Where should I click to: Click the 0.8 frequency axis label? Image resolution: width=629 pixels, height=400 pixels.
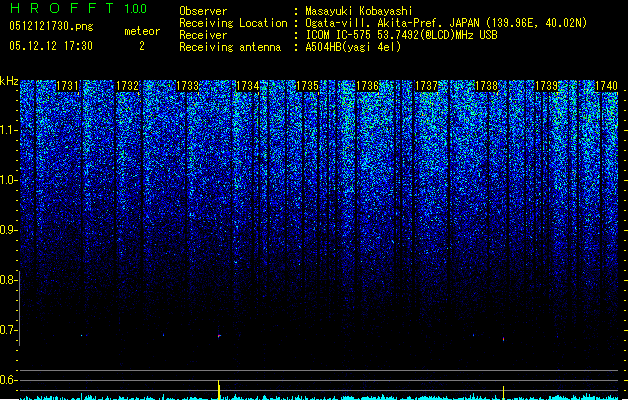click(7, 280)
